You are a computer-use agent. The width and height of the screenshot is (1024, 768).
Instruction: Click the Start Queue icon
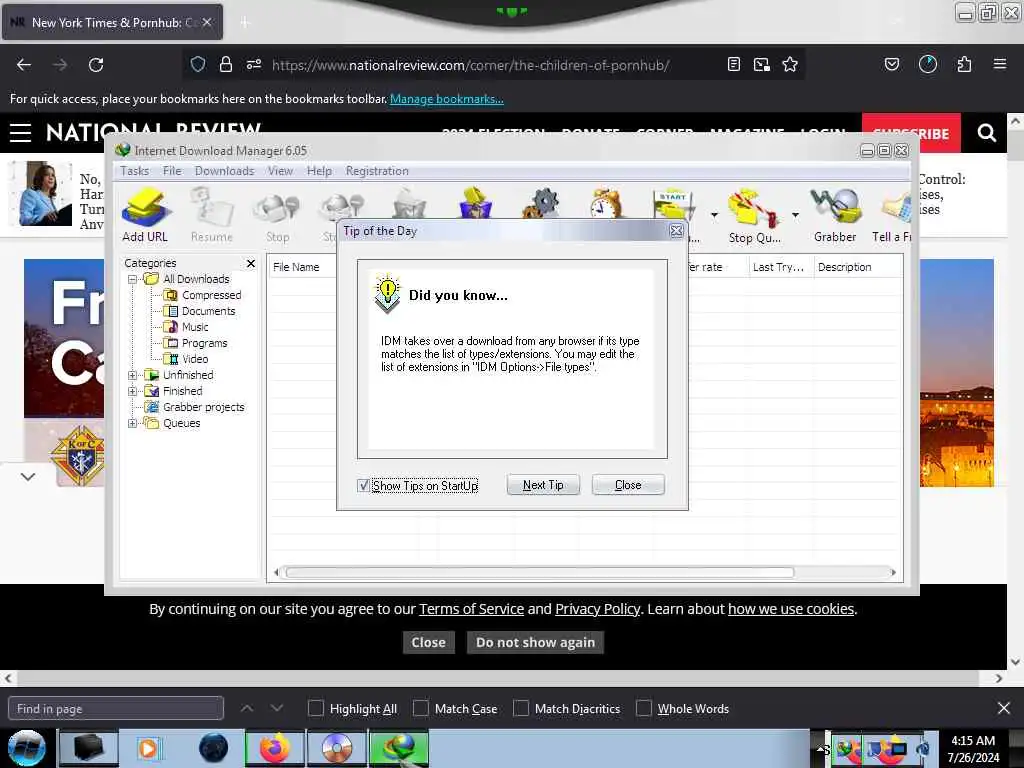pos(673,203)
